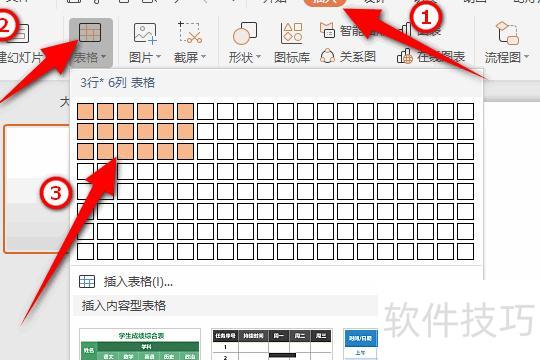Open the 图标库 icon library
Screen dimensions: 540x360
pyautogui.click(x=292, y=33)
